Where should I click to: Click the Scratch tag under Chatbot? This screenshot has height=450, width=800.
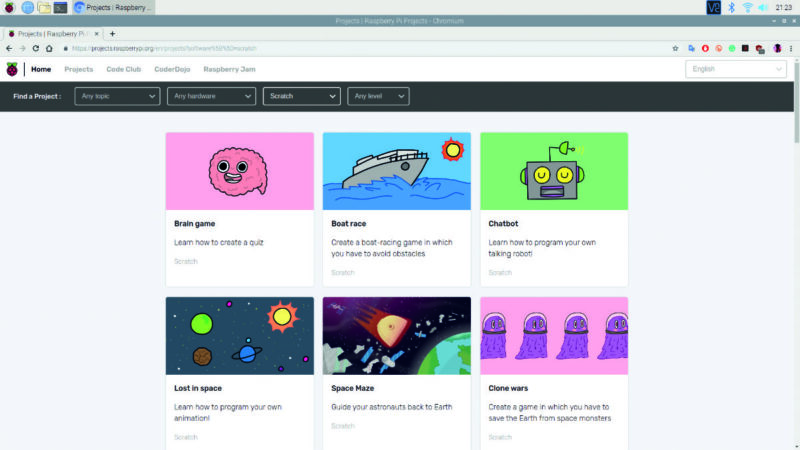coord(500,272)
